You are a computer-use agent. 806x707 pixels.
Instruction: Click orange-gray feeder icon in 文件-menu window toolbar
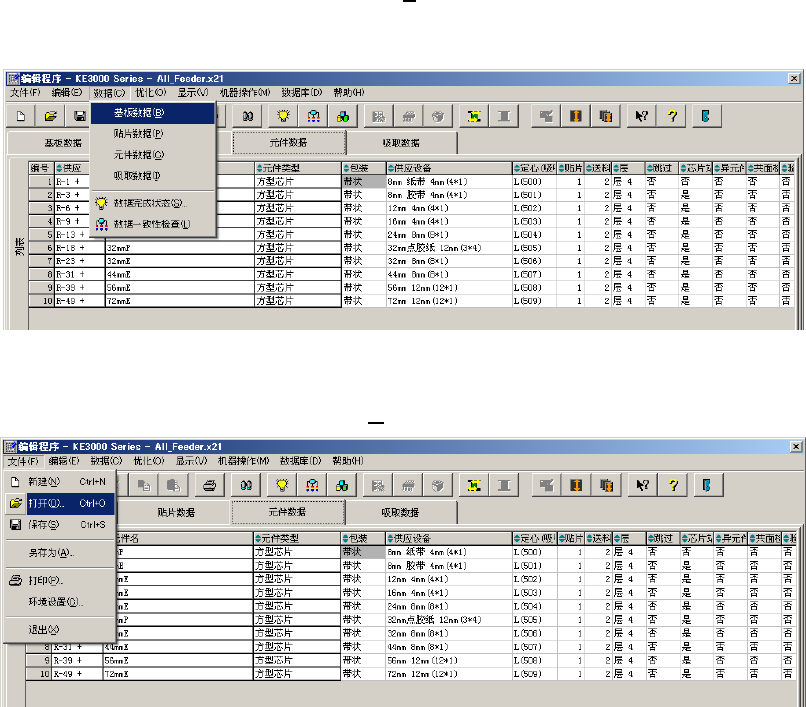click(606, 485)
